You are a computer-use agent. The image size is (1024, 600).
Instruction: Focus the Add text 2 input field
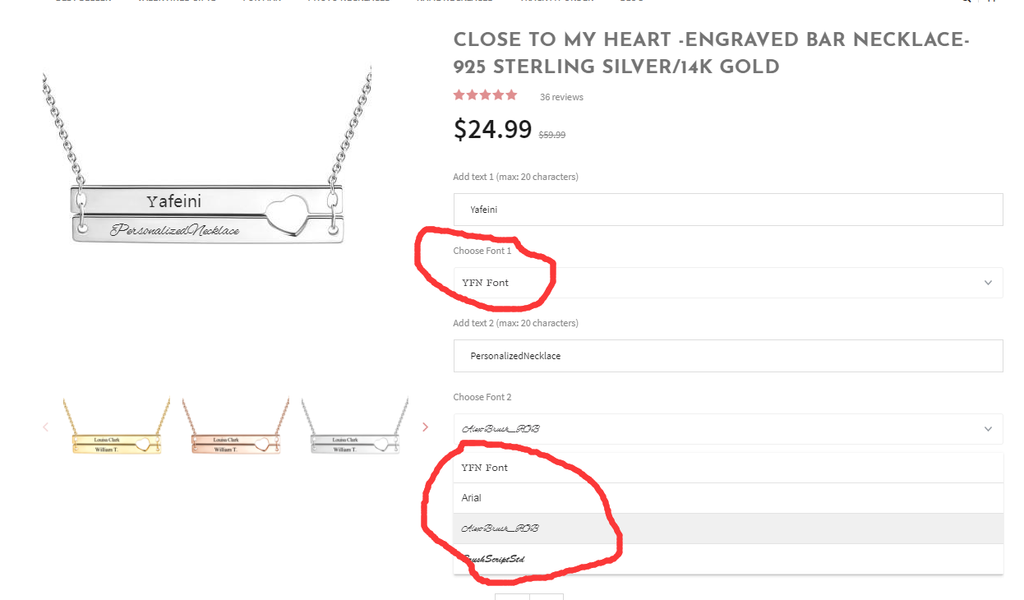pos(727,356)
